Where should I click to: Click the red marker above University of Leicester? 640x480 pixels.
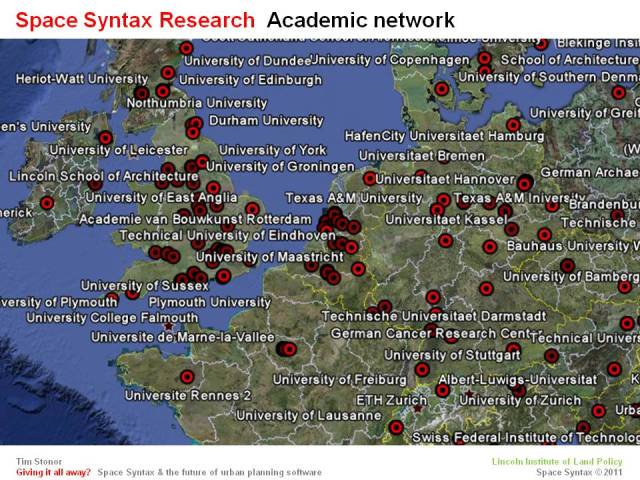point(103,139)
